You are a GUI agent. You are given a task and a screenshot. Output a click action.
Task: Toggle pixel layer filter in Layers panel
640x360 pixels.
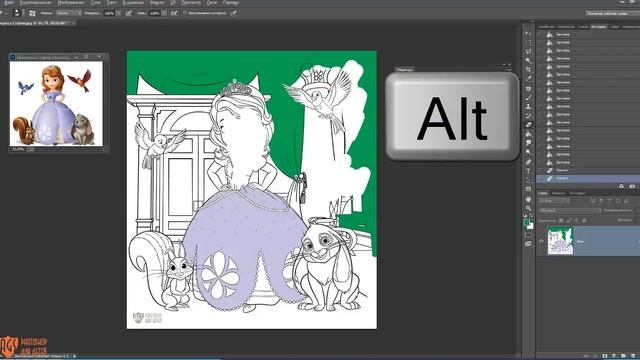point(593,201)
